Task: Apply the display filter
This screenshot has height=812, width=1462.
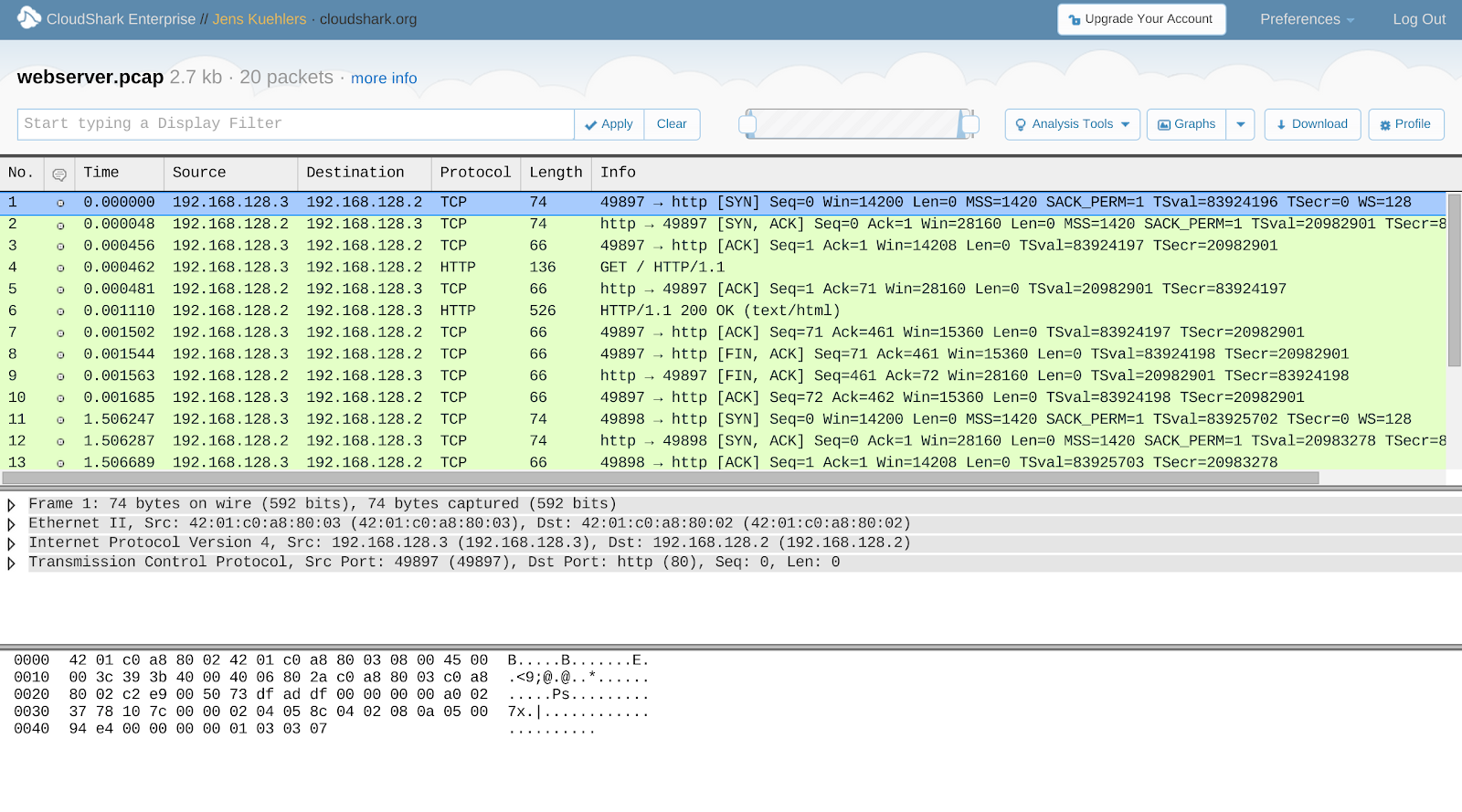Action: 609,124
